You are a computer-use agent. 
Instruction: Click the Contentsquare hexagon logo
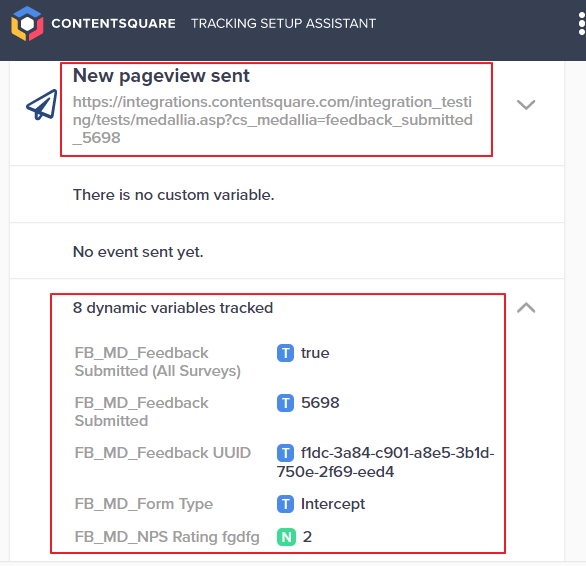(x=27, y=24)
